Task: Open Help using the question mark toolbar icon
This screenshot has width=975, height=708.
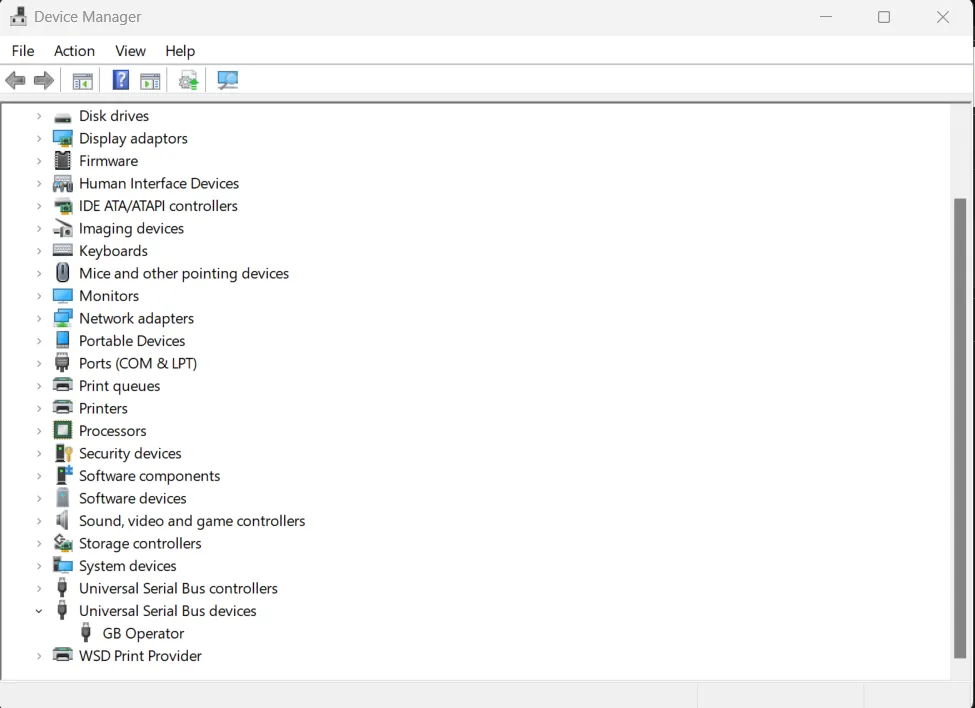Action: click(120, 80)
